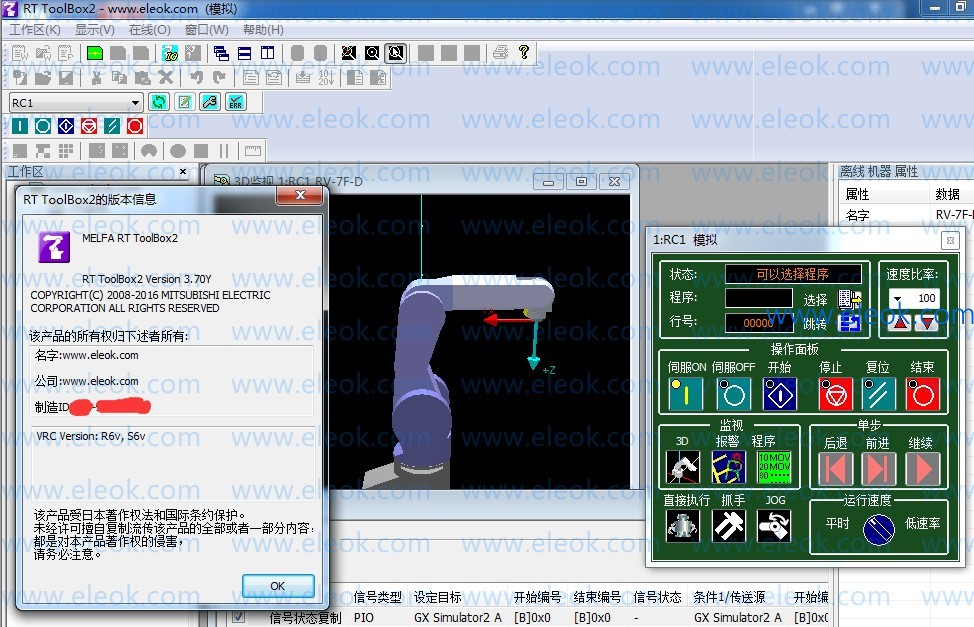
Task: Open the 报警 alarm monitor icon
Action: [728, 467]
